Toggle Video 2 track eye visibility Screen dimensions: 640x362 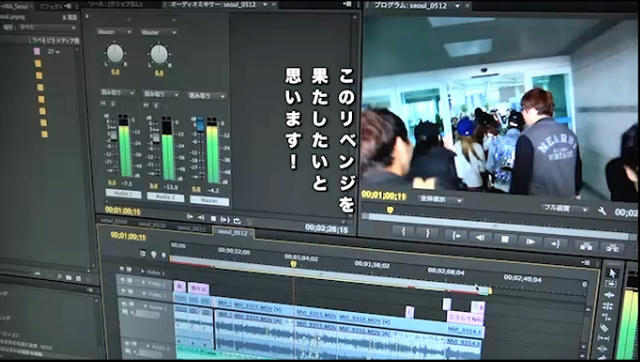[x=121, y=280]
